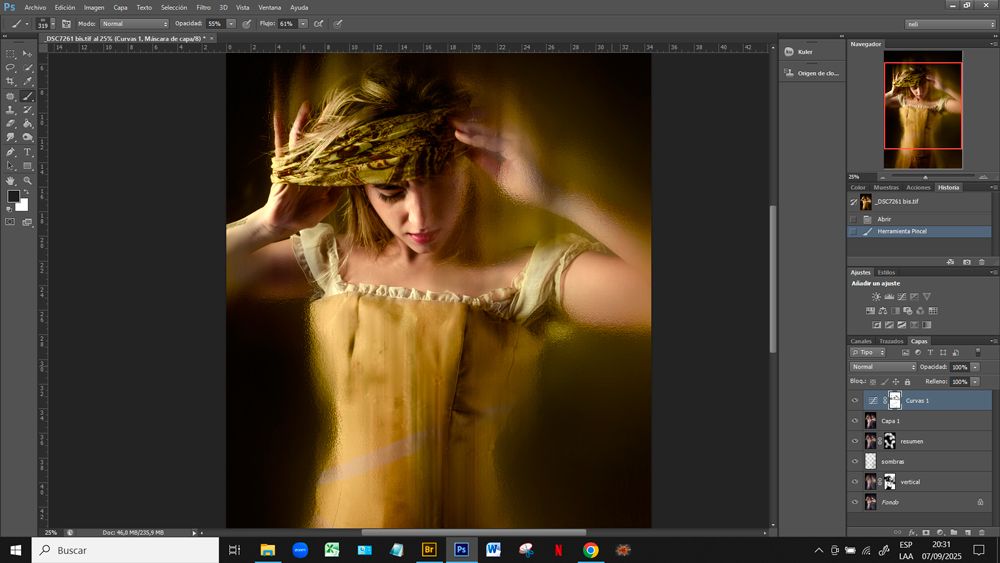The width and height of the screenshot is (1000, 563).
Task: Select the Rectangular Marquee tool
Action: 10,54
